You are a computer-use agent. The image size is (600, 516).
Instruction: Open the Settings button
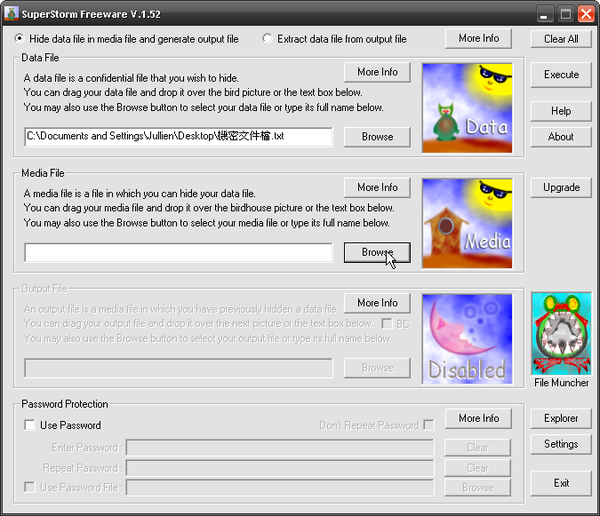[561, 444]
